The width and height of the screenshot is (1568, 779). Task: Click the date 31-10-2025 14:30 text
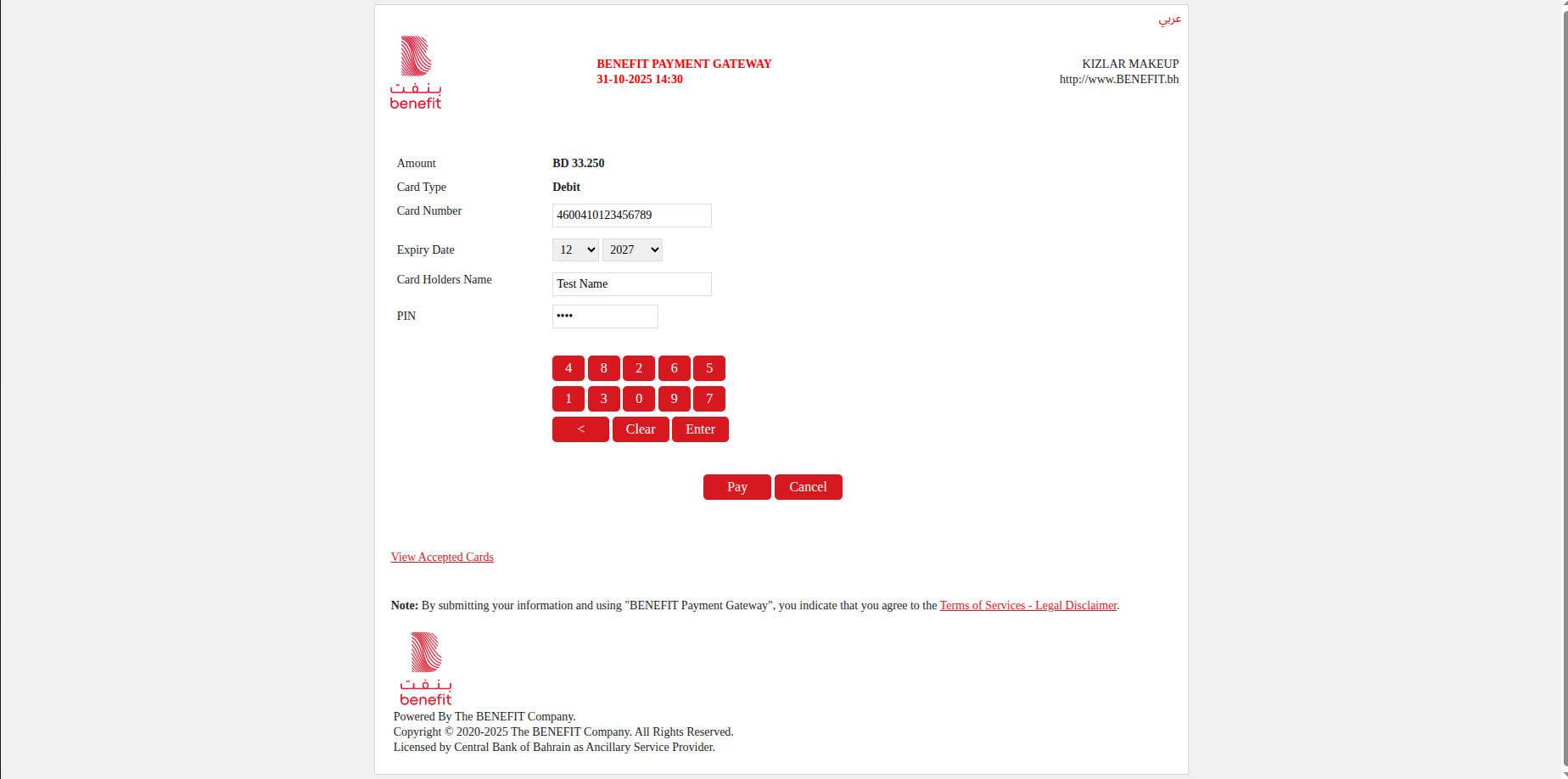pos(640,79)
